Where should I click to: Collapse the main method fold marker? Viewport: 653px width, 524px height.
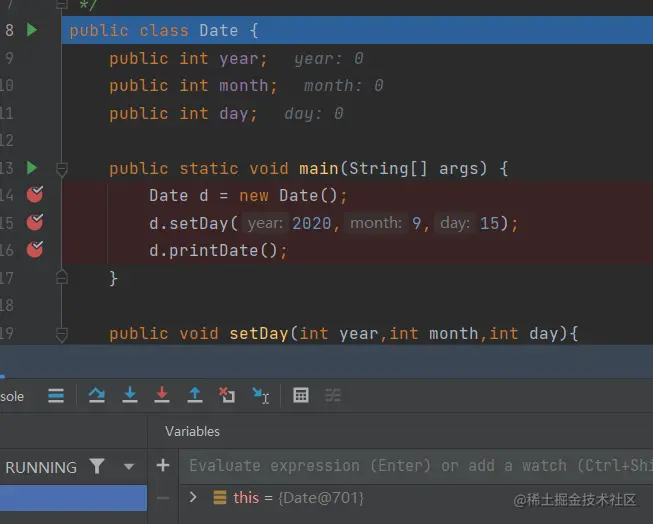pyautogui.click(x=62, y=169)
